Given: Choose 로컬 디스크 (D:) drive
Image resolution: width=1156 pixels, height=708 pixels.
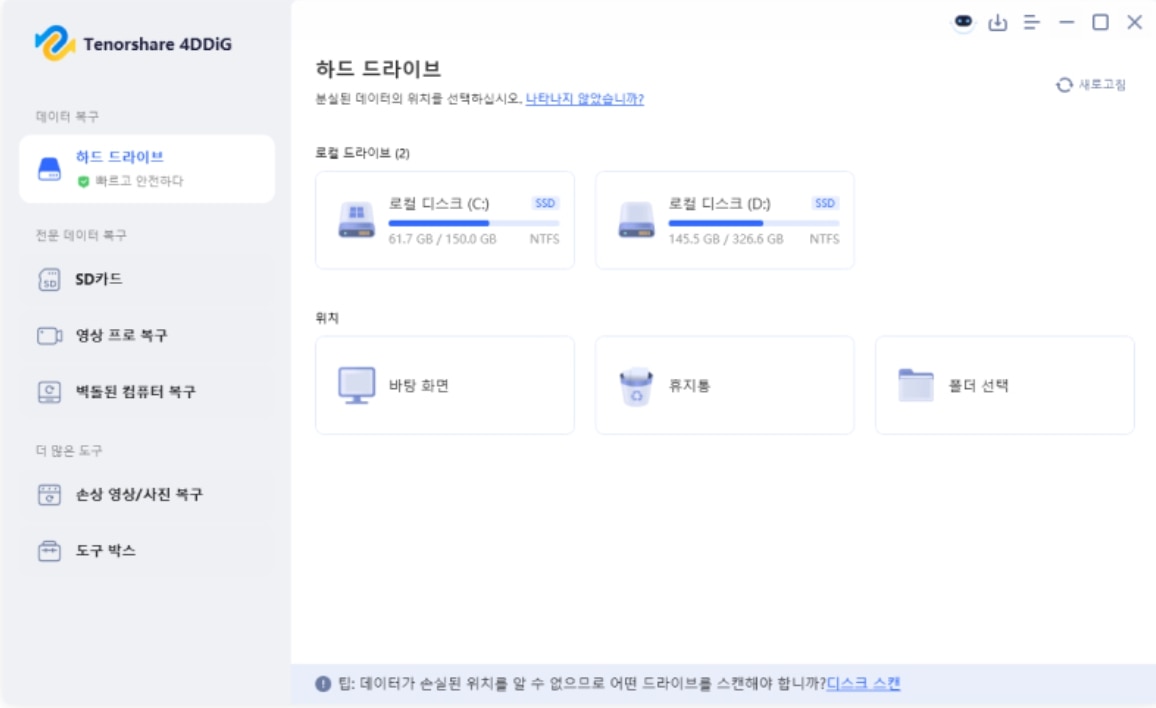Looking at the screenshot, I should (725, 220).
